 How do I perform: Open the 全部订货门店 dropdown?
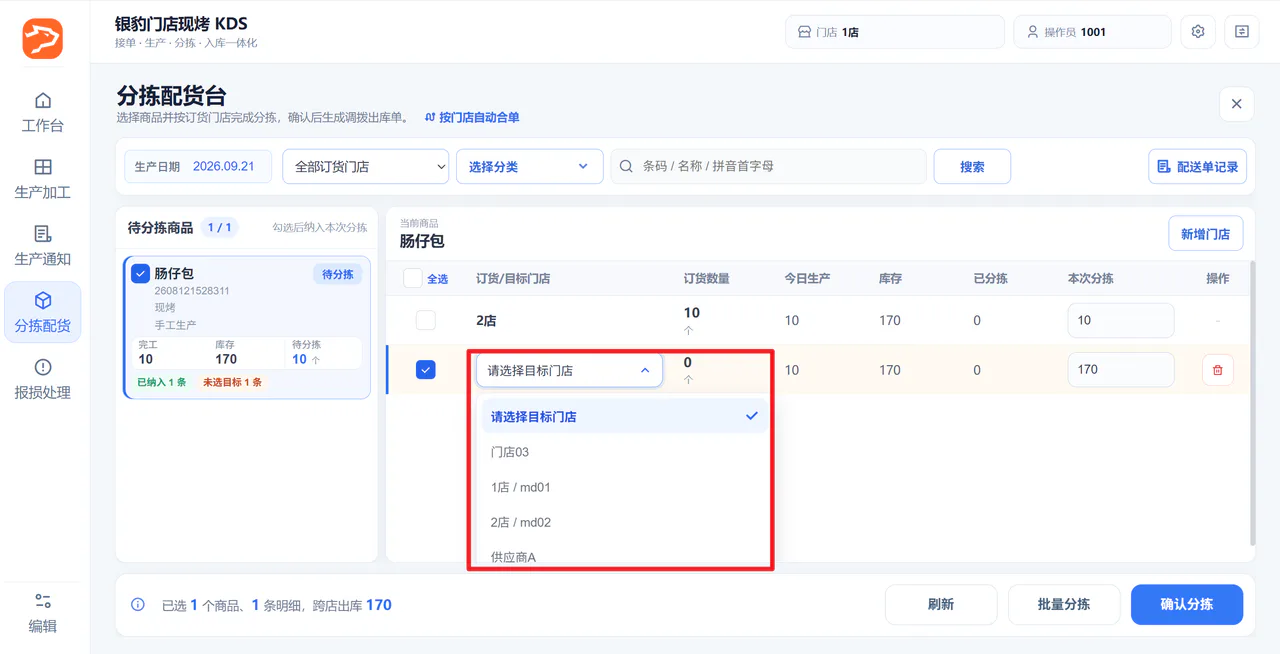[365, 167]
